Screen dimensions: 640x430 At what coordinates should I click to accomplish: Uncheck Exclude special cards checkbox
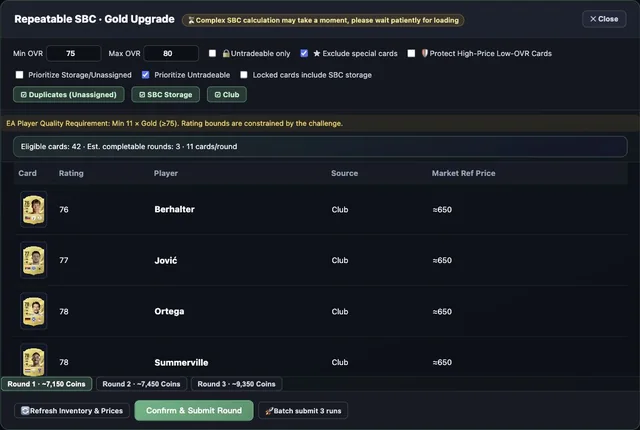[304, 53]
